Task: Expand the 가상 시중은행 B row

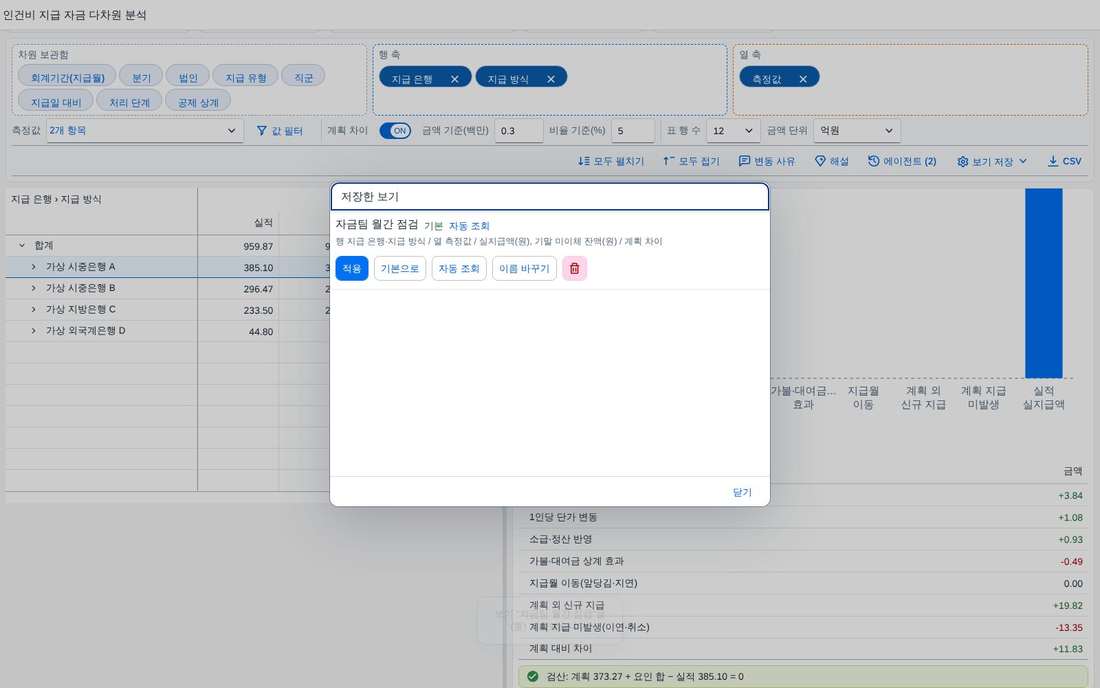Action: point(33,288)
